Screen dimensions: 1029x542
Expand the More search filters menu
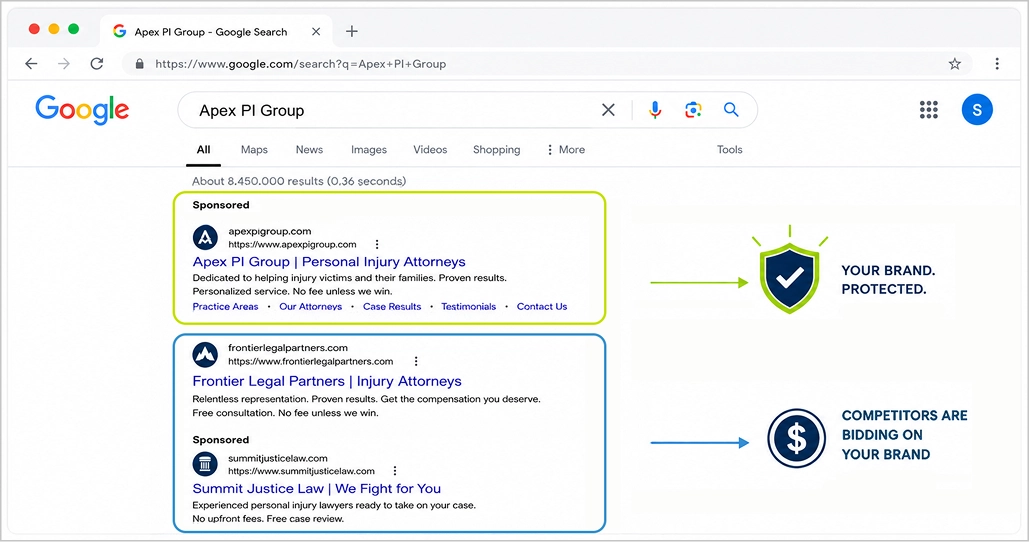point(566,150)
